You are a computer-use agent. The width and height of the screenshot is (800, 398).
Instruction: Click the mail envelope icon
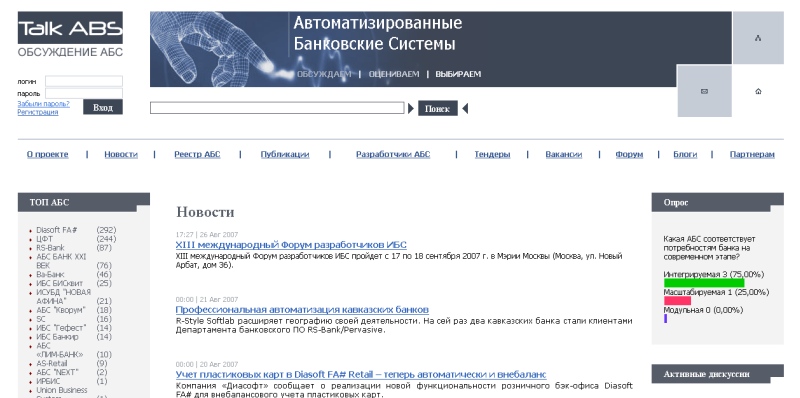click(x=704, y=91)
